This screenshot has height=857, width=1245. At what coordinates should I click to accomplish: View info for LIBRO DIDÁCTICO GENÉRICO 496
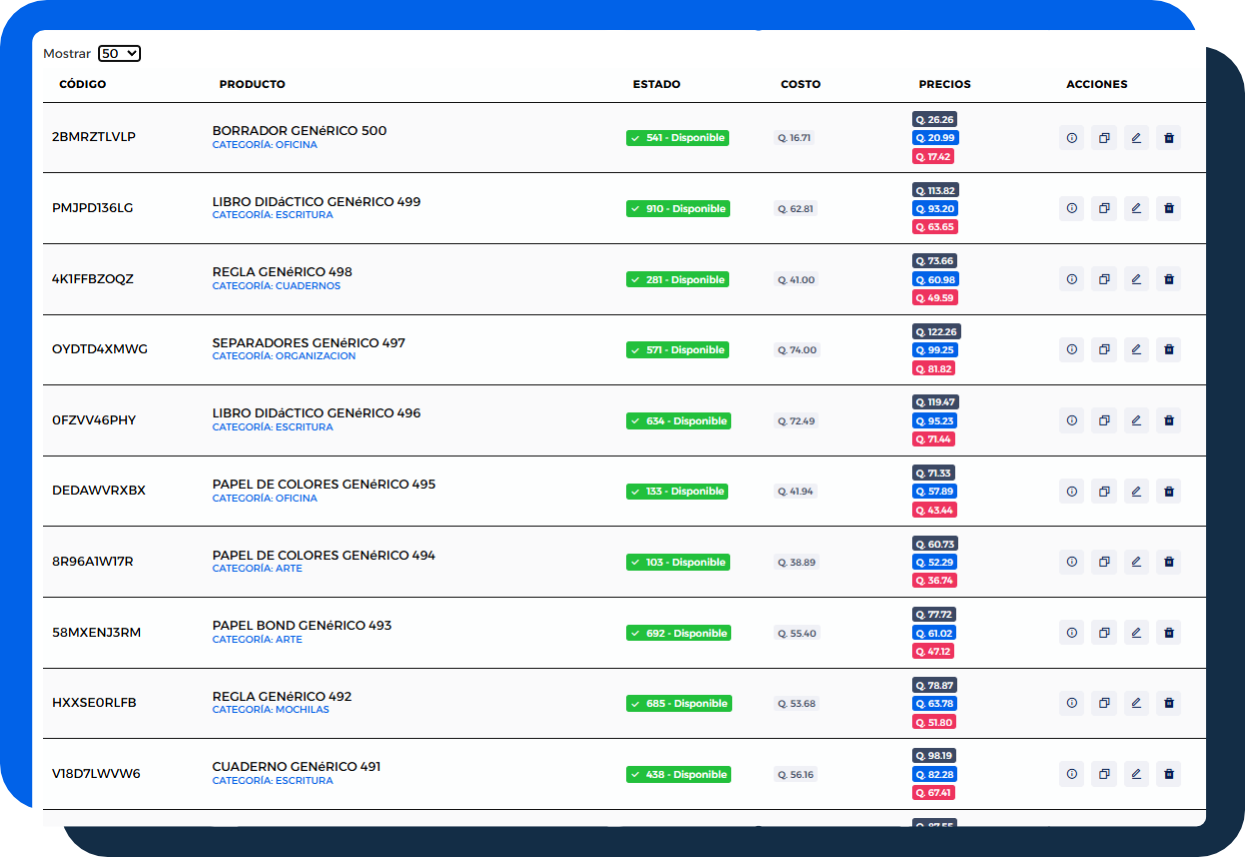tap(1072, 420)
